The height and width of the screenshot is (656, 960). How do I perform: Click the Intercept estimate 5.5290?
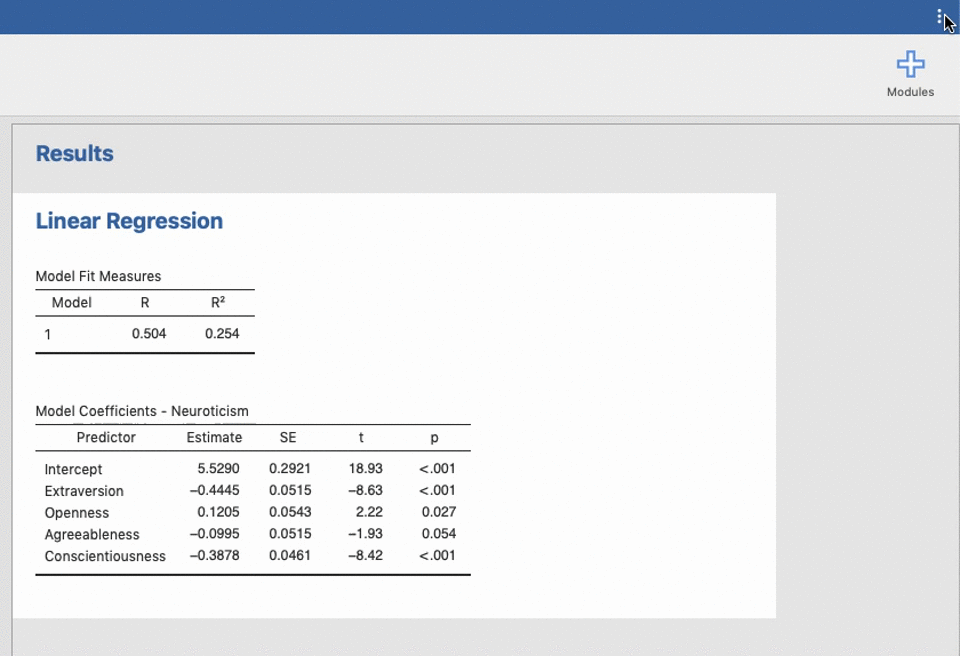[x=218, y=469]
